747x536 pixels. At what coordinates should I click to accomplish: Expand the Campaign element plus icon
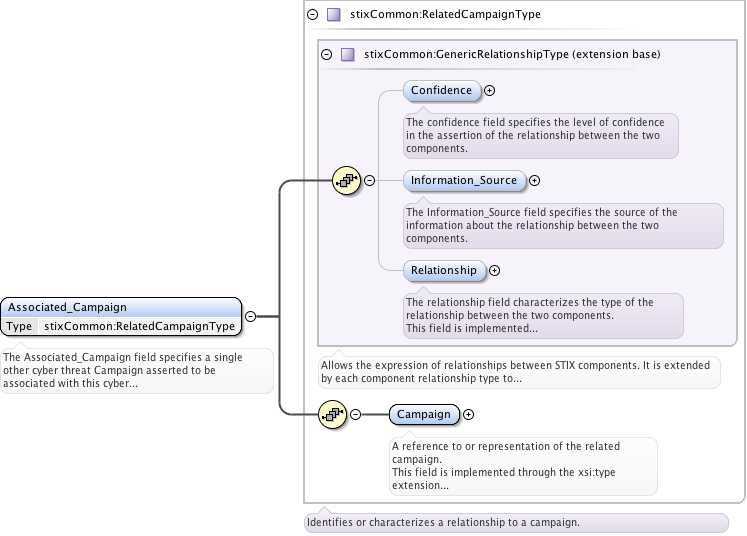(468, 414)
